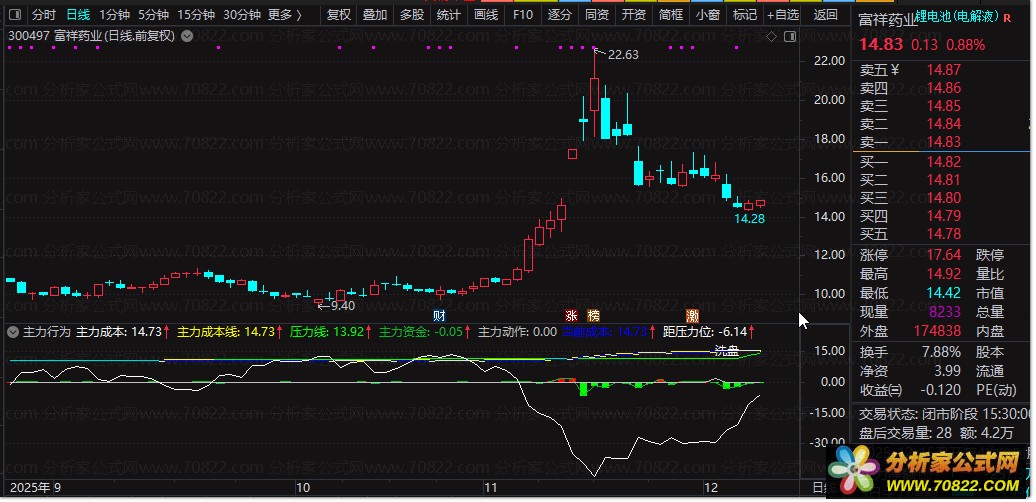
Task: Click the 买一 price 14.82
Action: (x=944, y=162)
